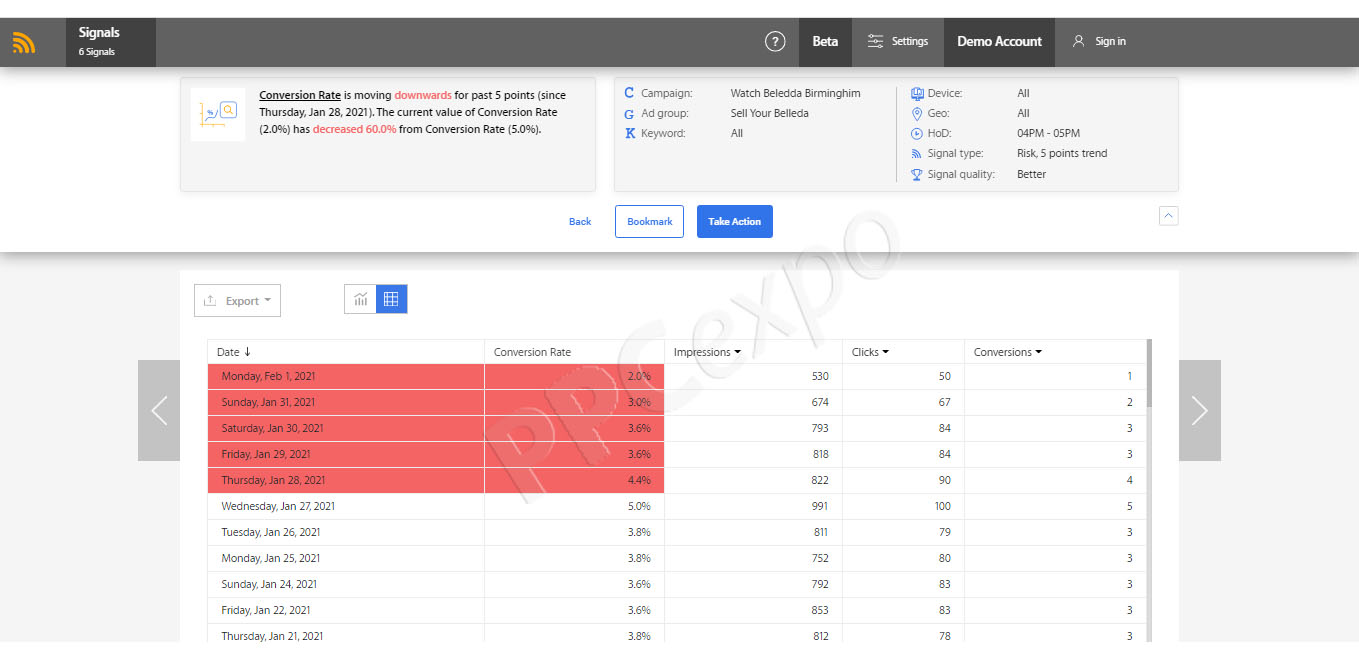Open Settings in the top bar
1359x664 pixels.
point(898,42)
